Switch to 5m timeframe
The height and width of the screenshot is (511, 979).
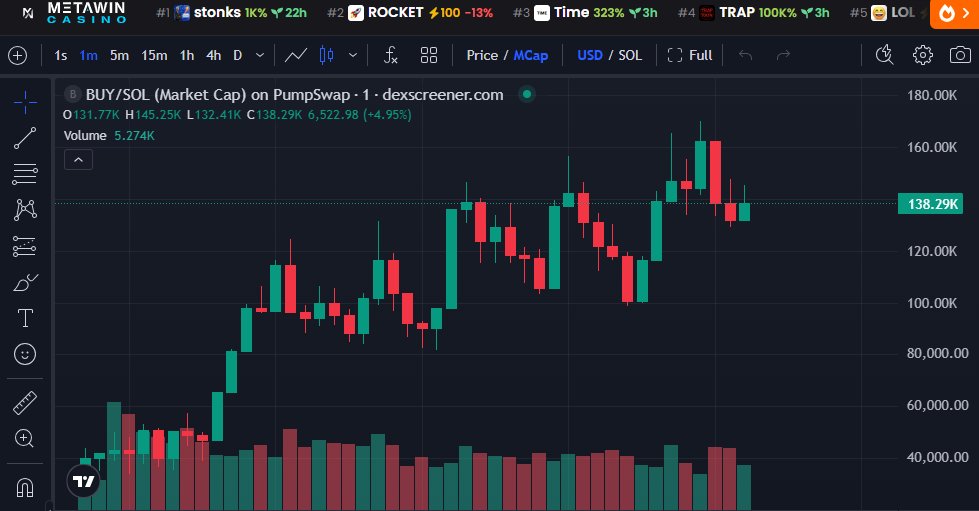[x=119, y=56]
